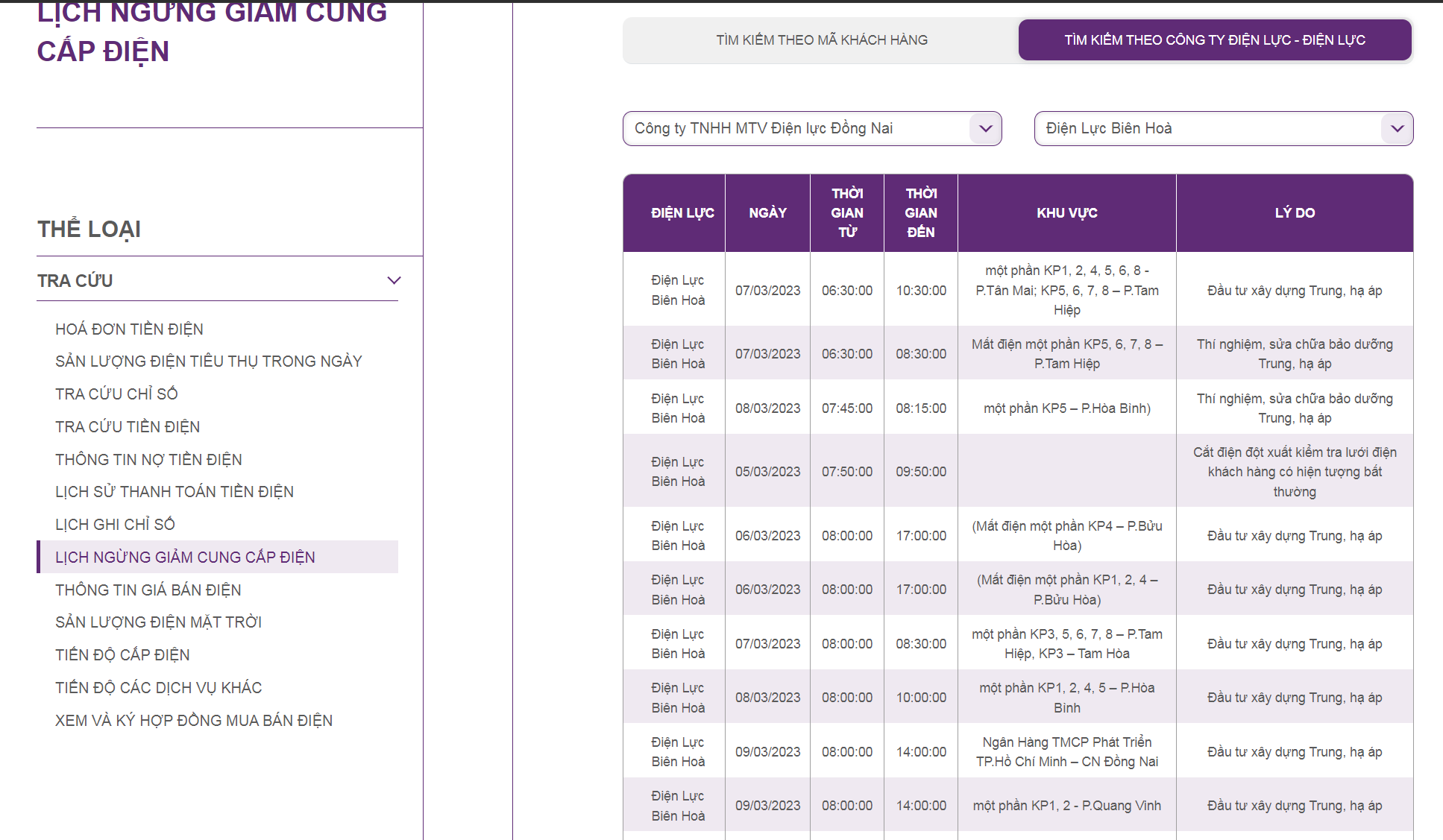Open Hoá đơn tiền điện link

click(129, 329)
